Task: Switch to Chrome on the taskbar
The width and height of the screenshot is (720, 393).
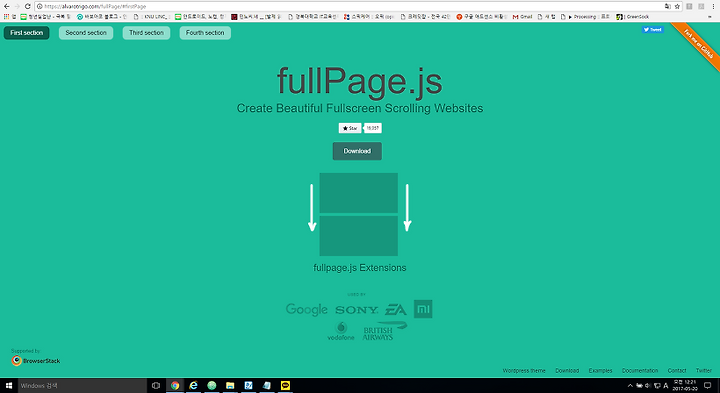Action: 175,386
